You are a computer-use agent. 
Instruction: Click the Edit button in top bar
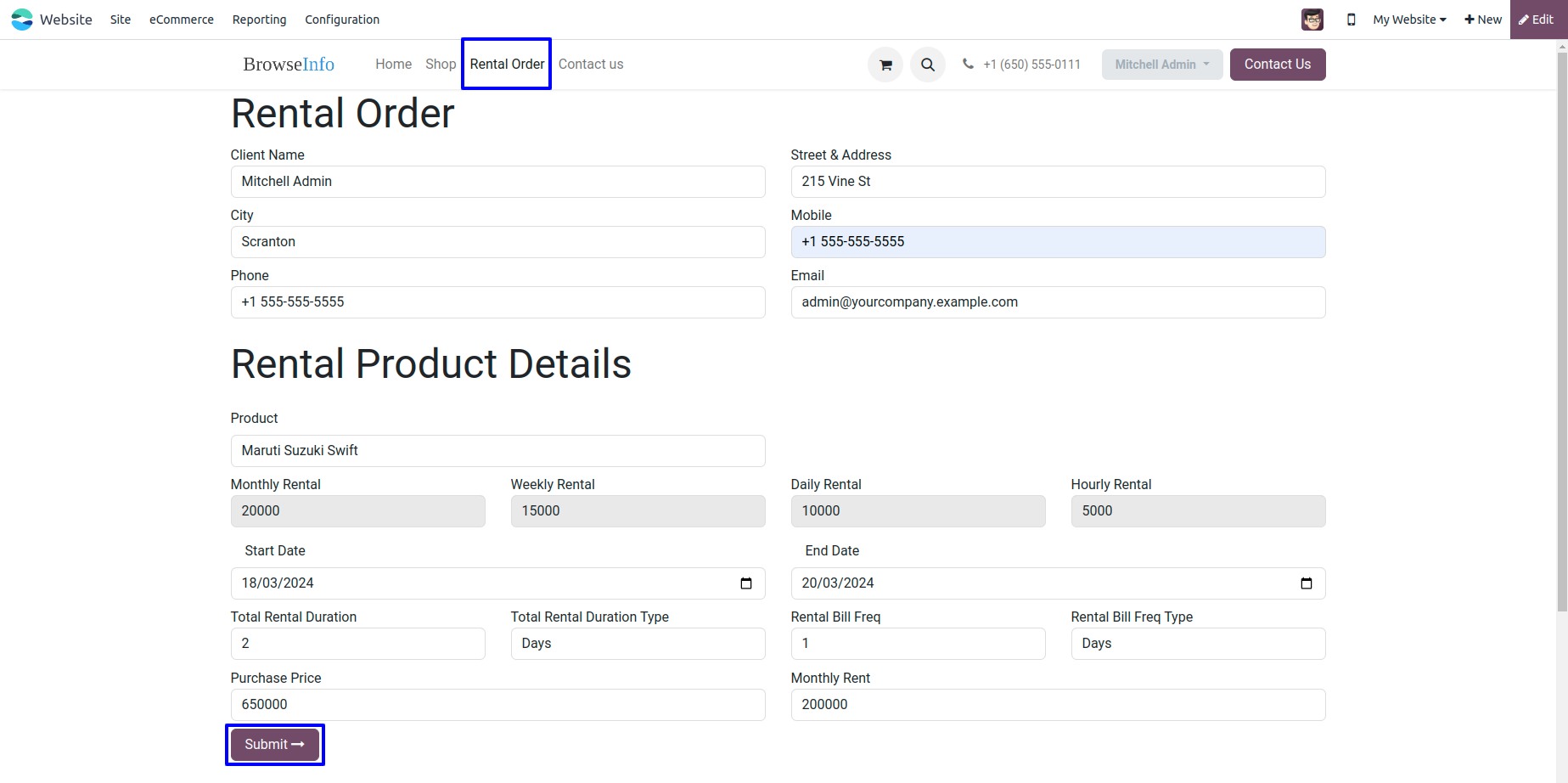tap(1537, 20)
